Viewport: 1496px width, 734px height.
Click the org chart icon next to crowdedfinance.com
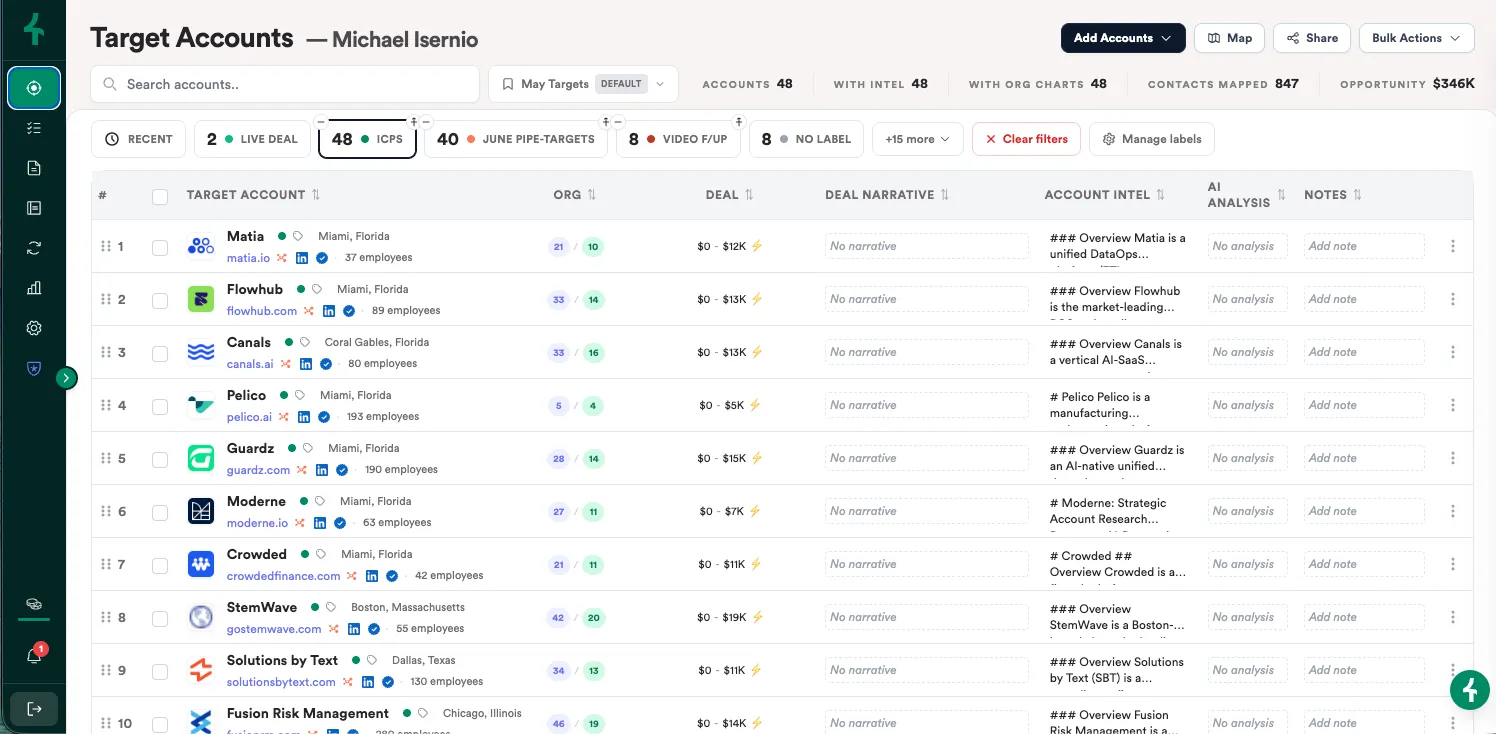351,576
